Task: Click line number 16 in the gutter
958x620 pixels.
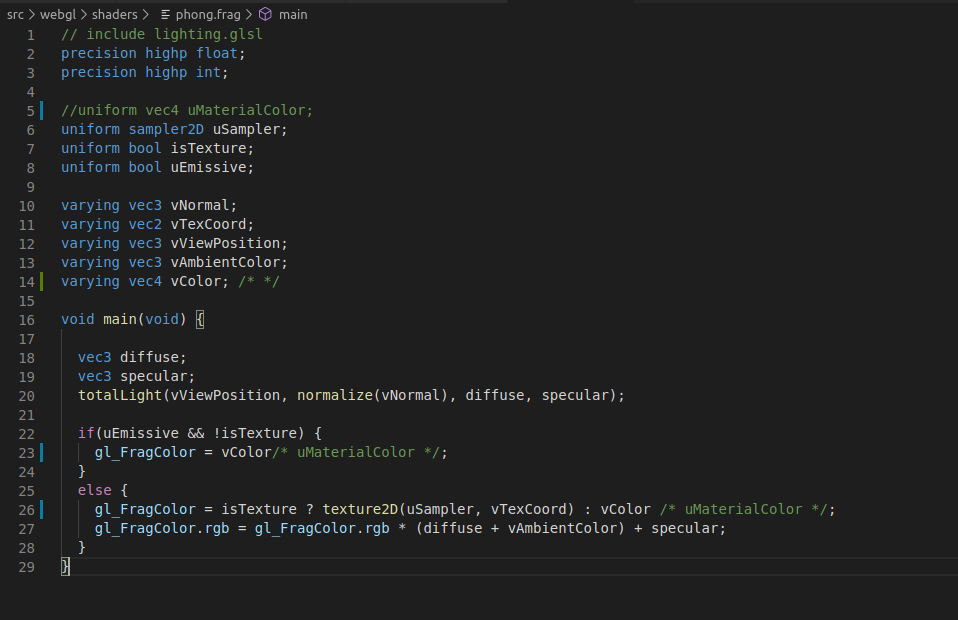Action: click(x=27, y=320)
